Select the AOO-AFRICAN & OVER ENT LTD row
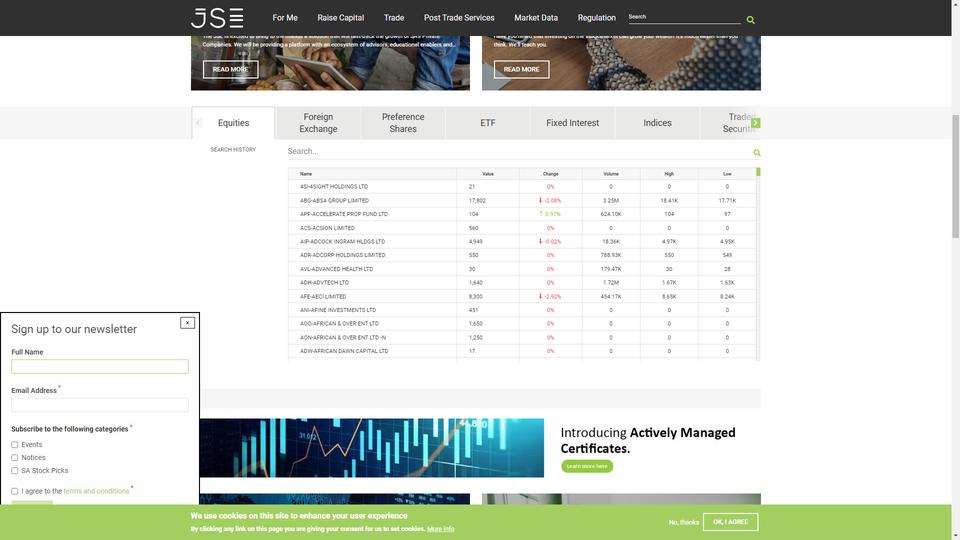 (x=522, y=323)
